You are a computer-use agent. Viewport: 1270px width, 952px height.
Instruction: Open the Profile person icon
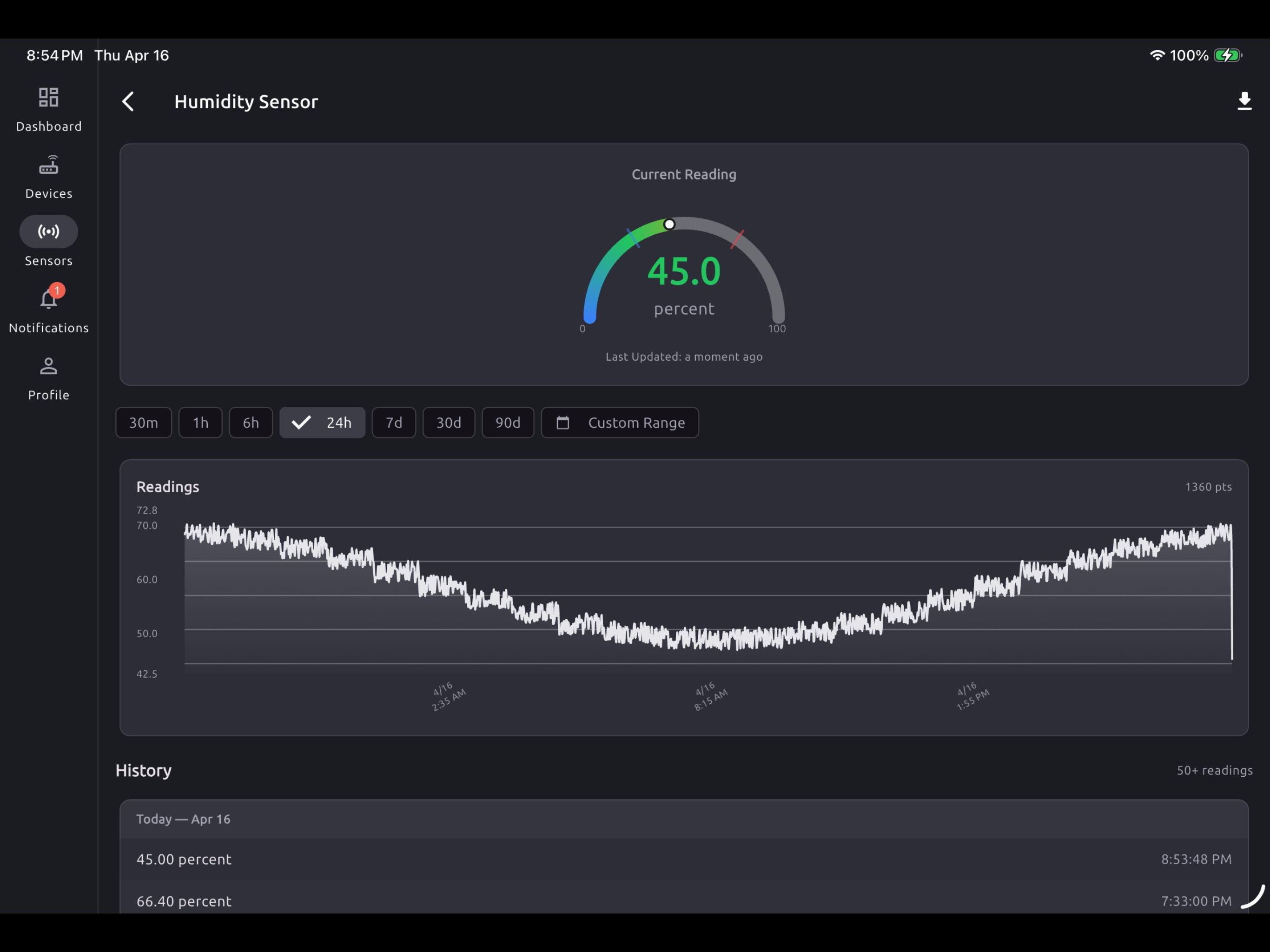[x=48, y=366]
